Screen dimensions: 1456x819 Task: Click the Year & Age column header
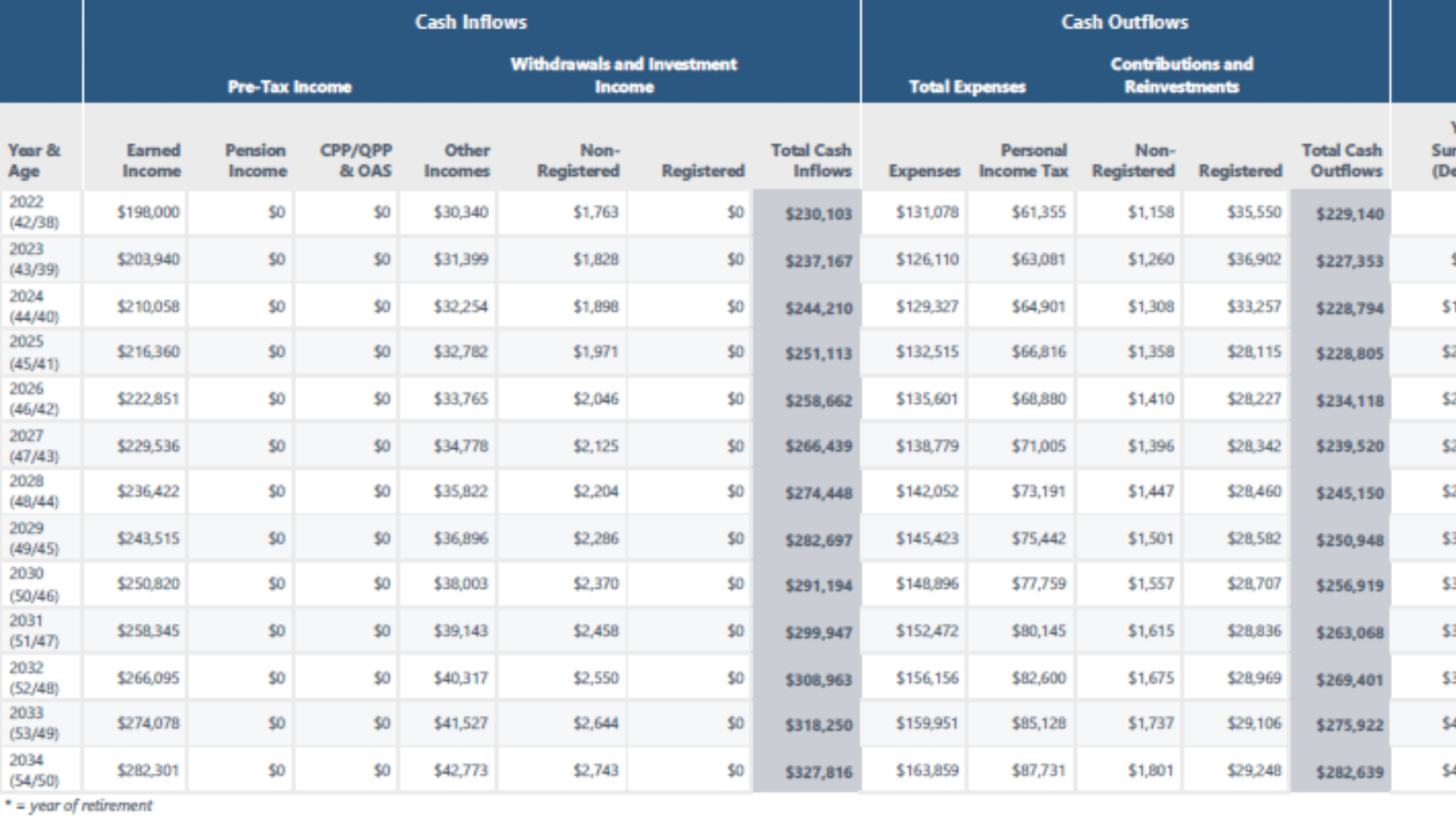point(33,160)
